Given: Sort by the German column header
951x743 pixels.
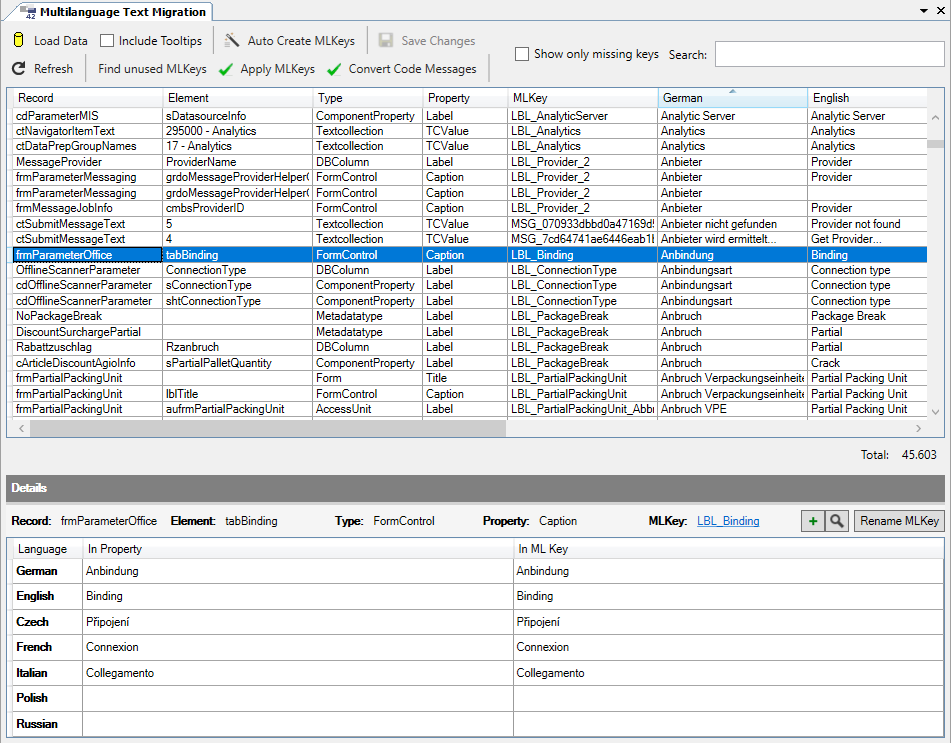Looking at the screenshot, I should 732,98.
